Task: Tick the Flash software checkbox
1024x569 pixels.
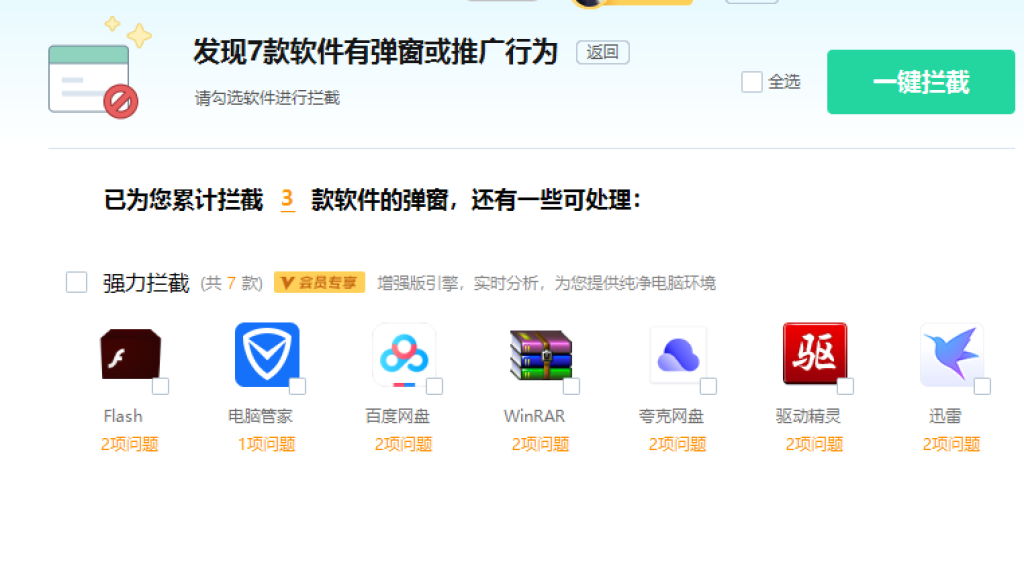Action: [x=161, y=387]
